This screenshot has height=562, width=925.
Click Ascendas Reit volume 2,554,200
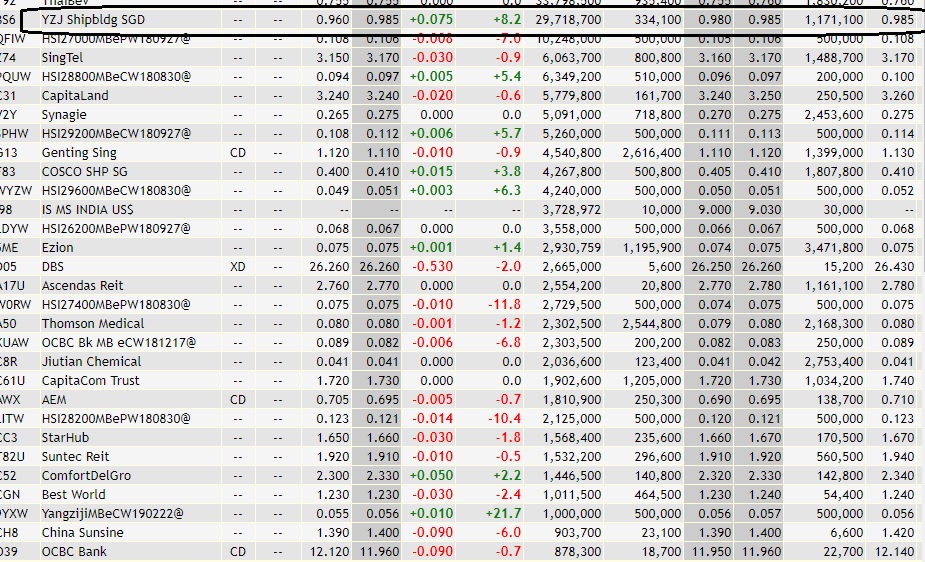pos(572,286)
